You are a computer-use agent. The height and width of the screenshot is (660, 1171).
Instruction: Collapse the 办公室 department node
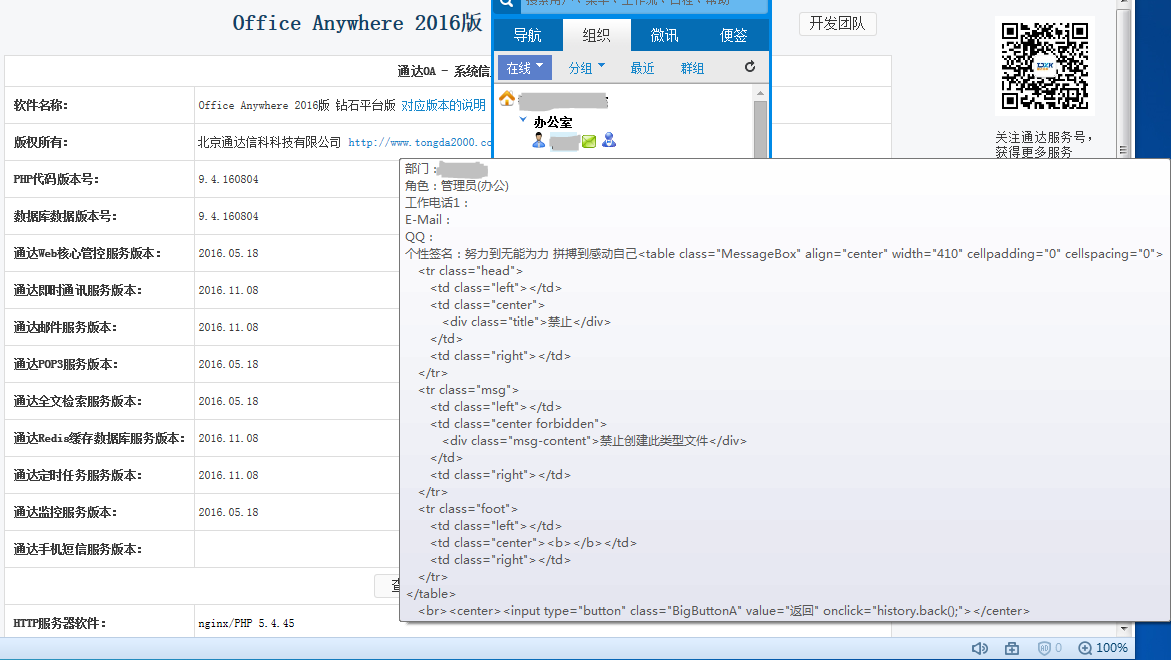click(x=523, y=119)
